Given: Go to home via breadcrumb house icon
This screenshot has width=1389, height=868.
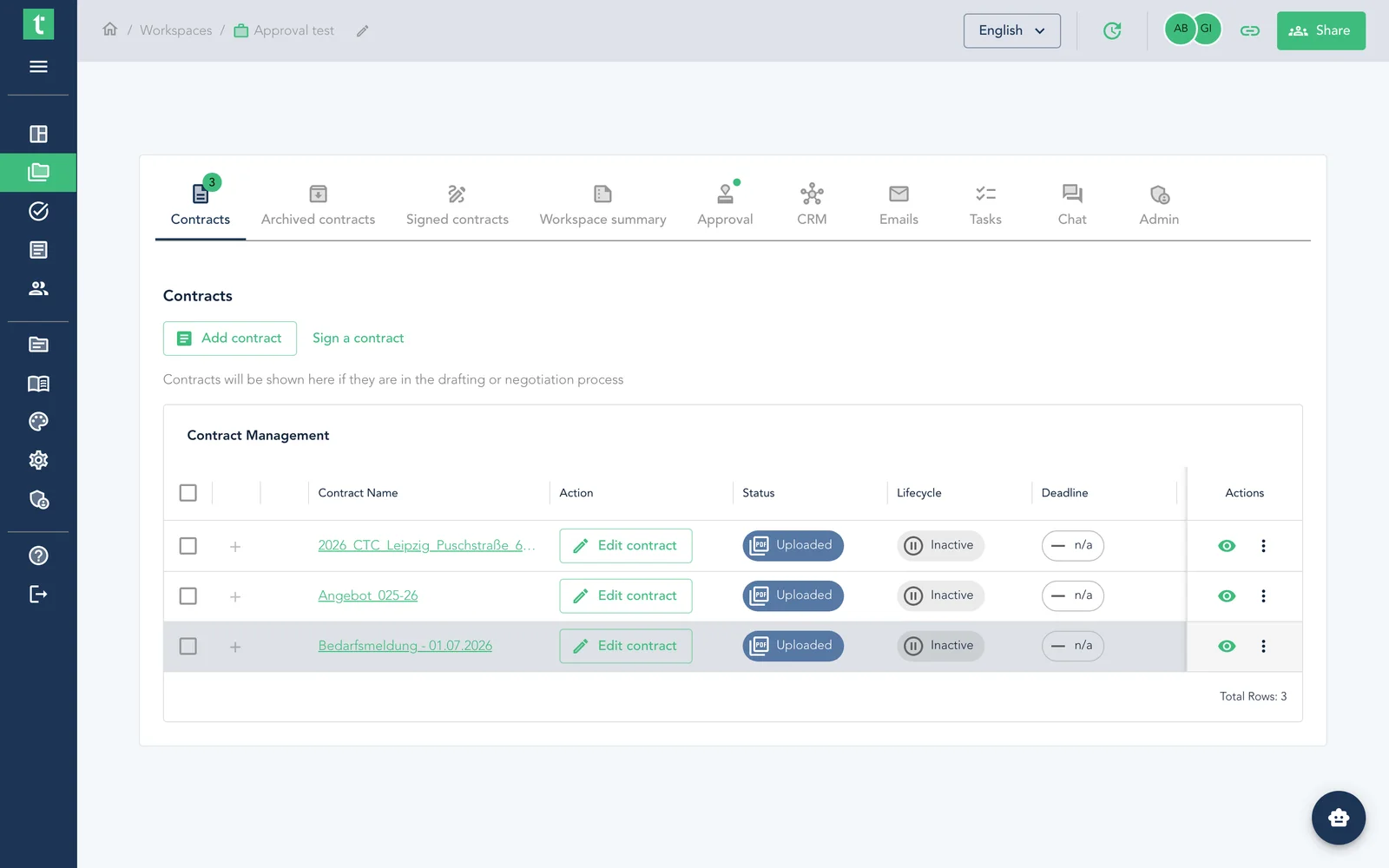Looking at the screenshot, I should coord(109,30).
